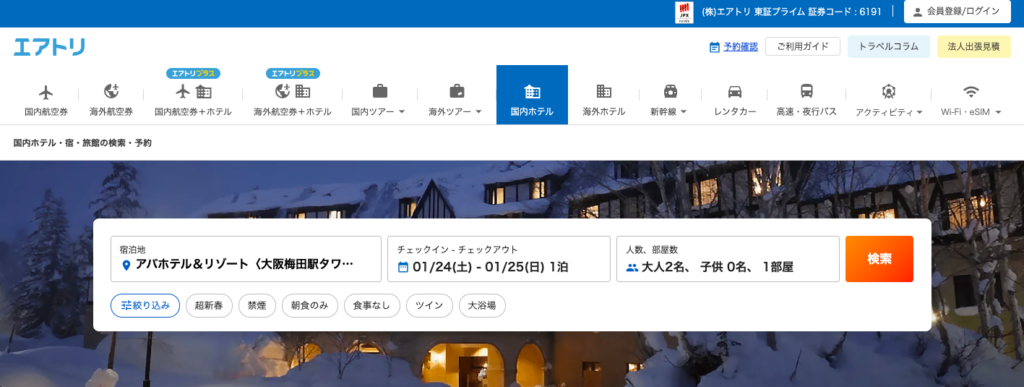The width and height of the screenshot is (1024, 387).
Task: Toggle the 朝食のみ filter chip
Action: click(310, 305)
